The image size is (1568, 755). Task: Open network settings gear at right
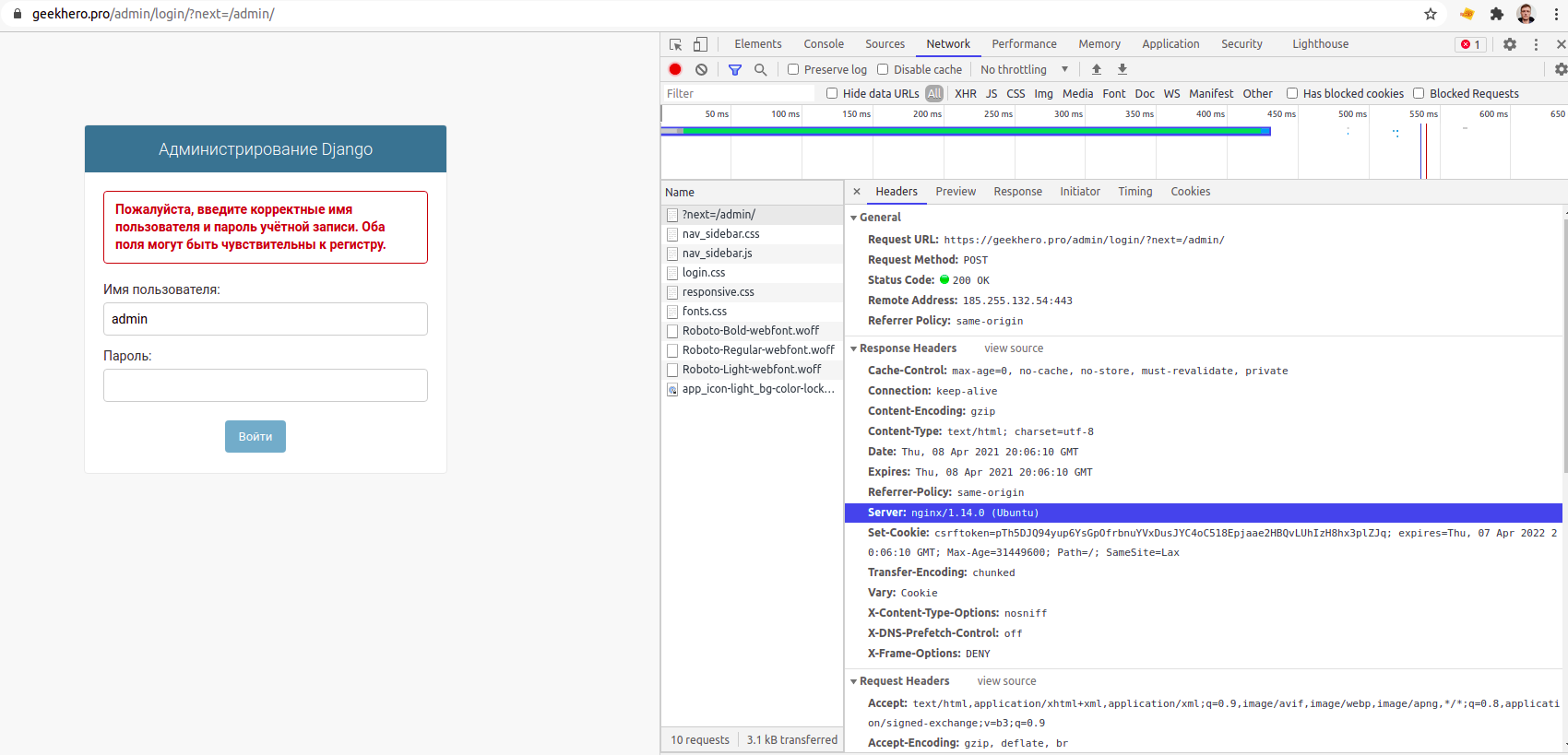(x=1561, y=69)
